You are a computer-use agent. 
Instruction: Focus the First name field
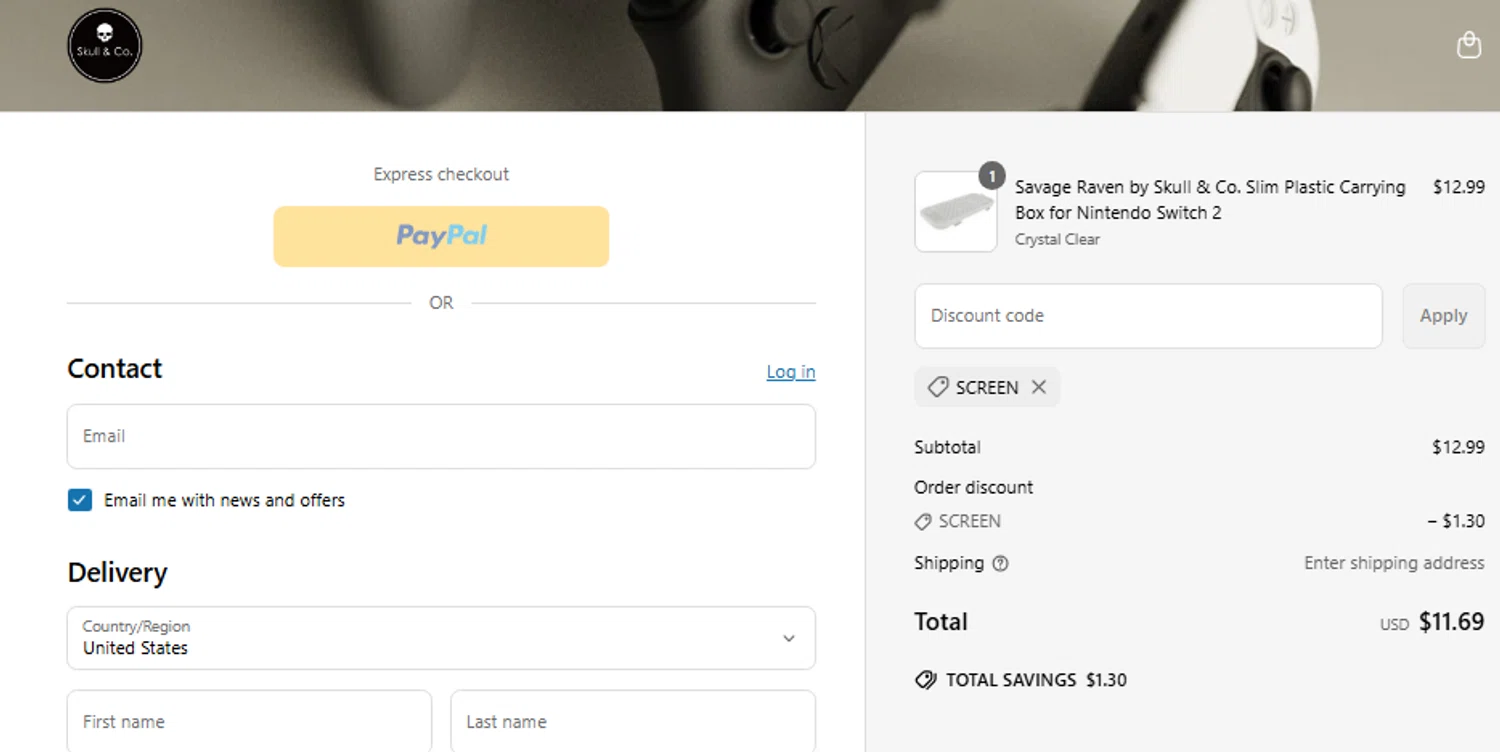[249, 721]
